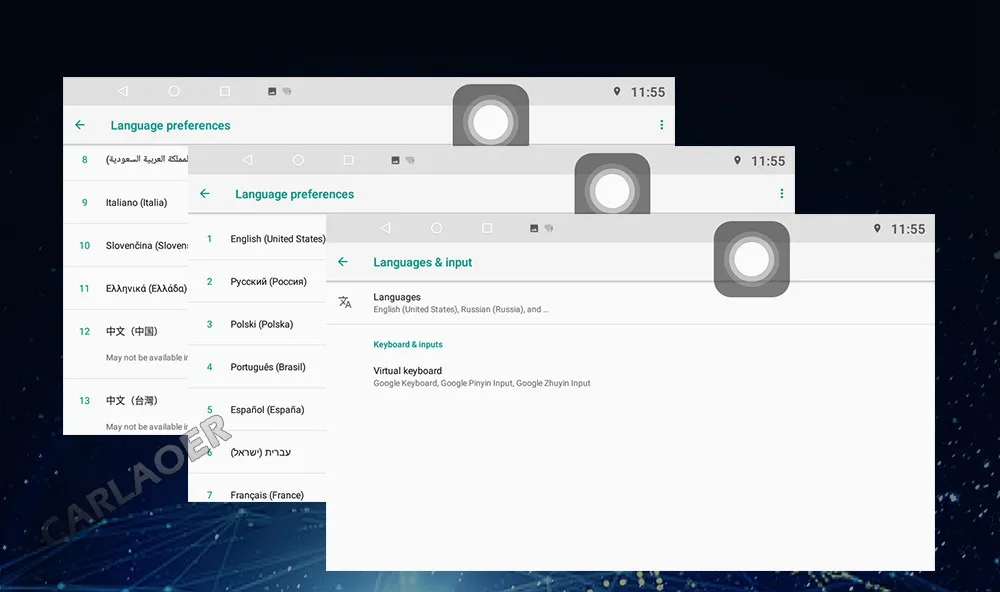Tap the square recents button above the English list

click(x=349, y=160)
